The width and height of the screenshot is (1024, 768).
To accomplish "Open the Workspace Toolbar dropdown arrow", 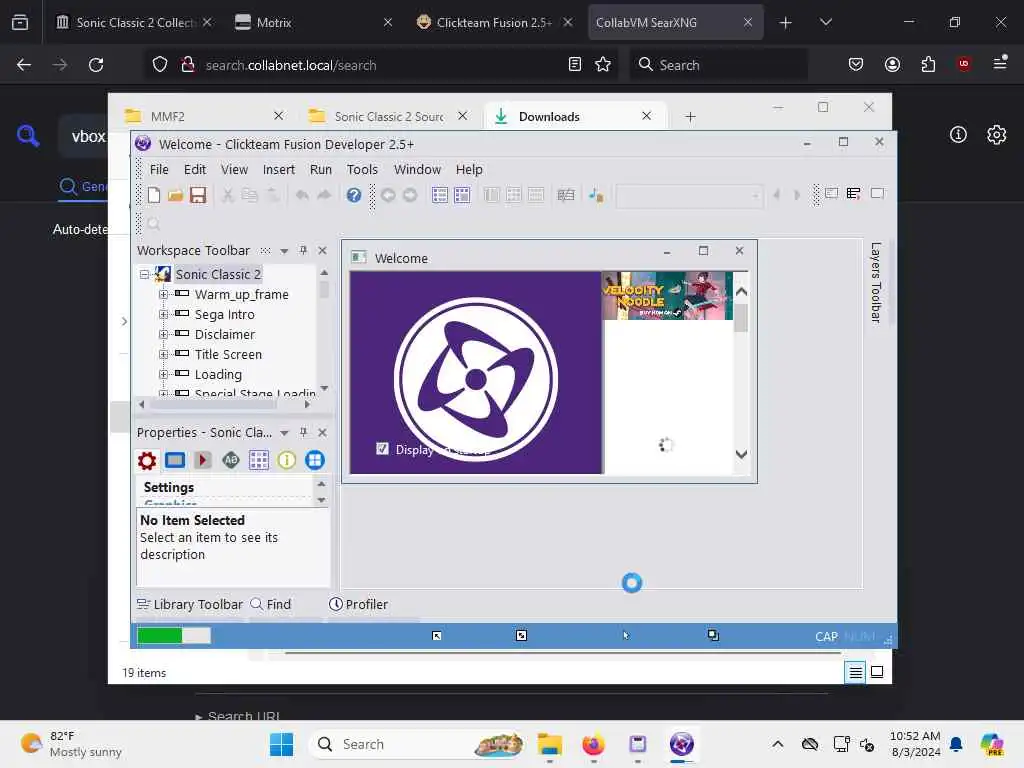I will pyautogui.click(x=284, y=251).
